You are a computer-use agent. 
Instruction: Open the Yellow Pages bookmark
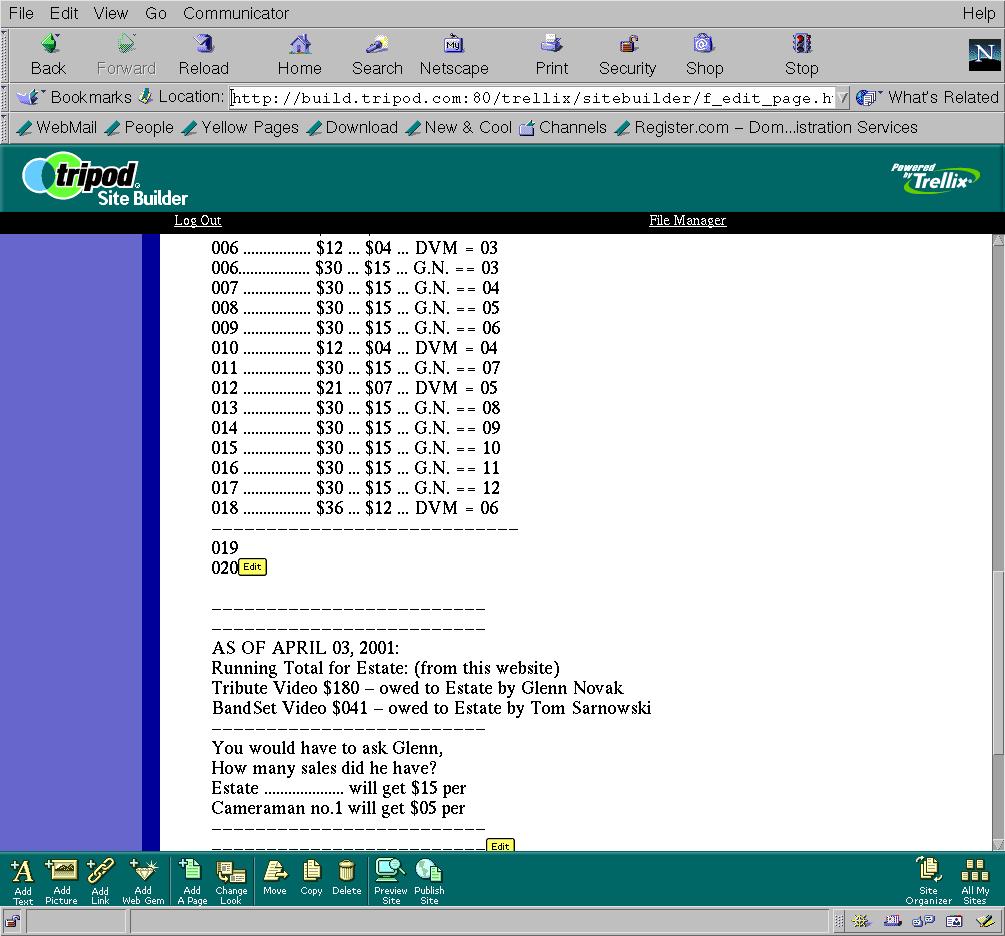pos(240,128)
